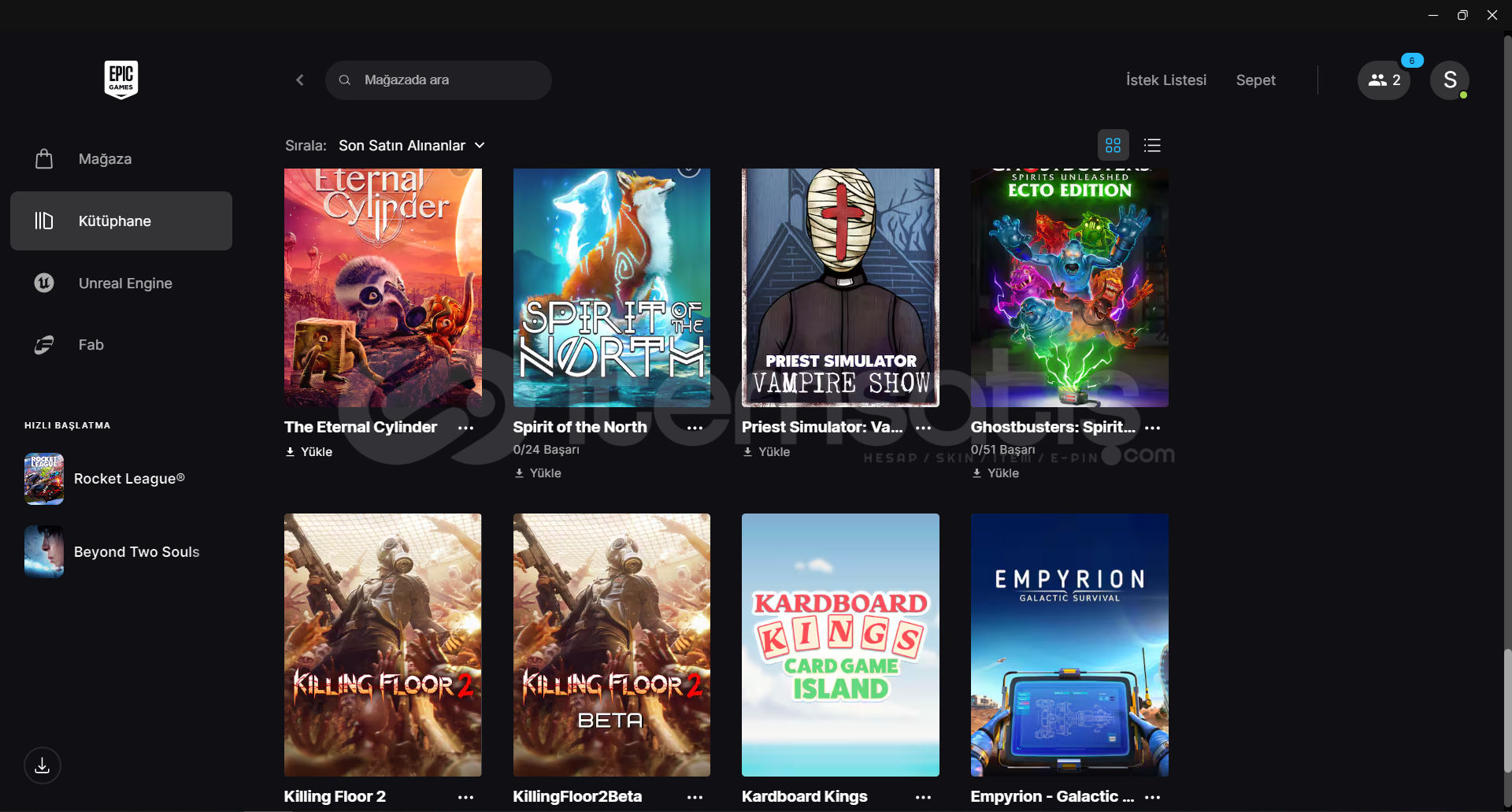Click the Kardboard Kings title

[805, 796]
